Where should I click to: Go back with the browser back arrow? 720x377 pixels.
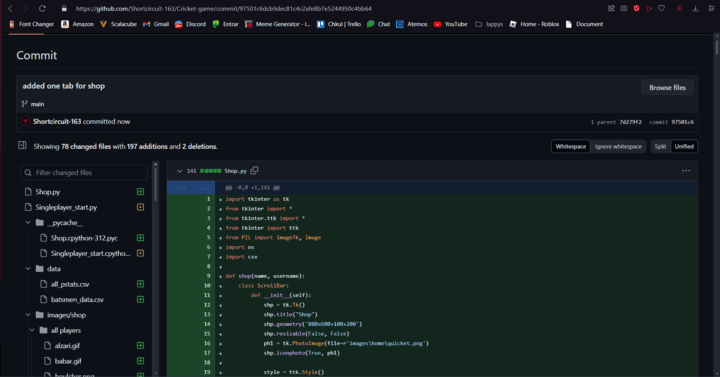tap(11, 8)
